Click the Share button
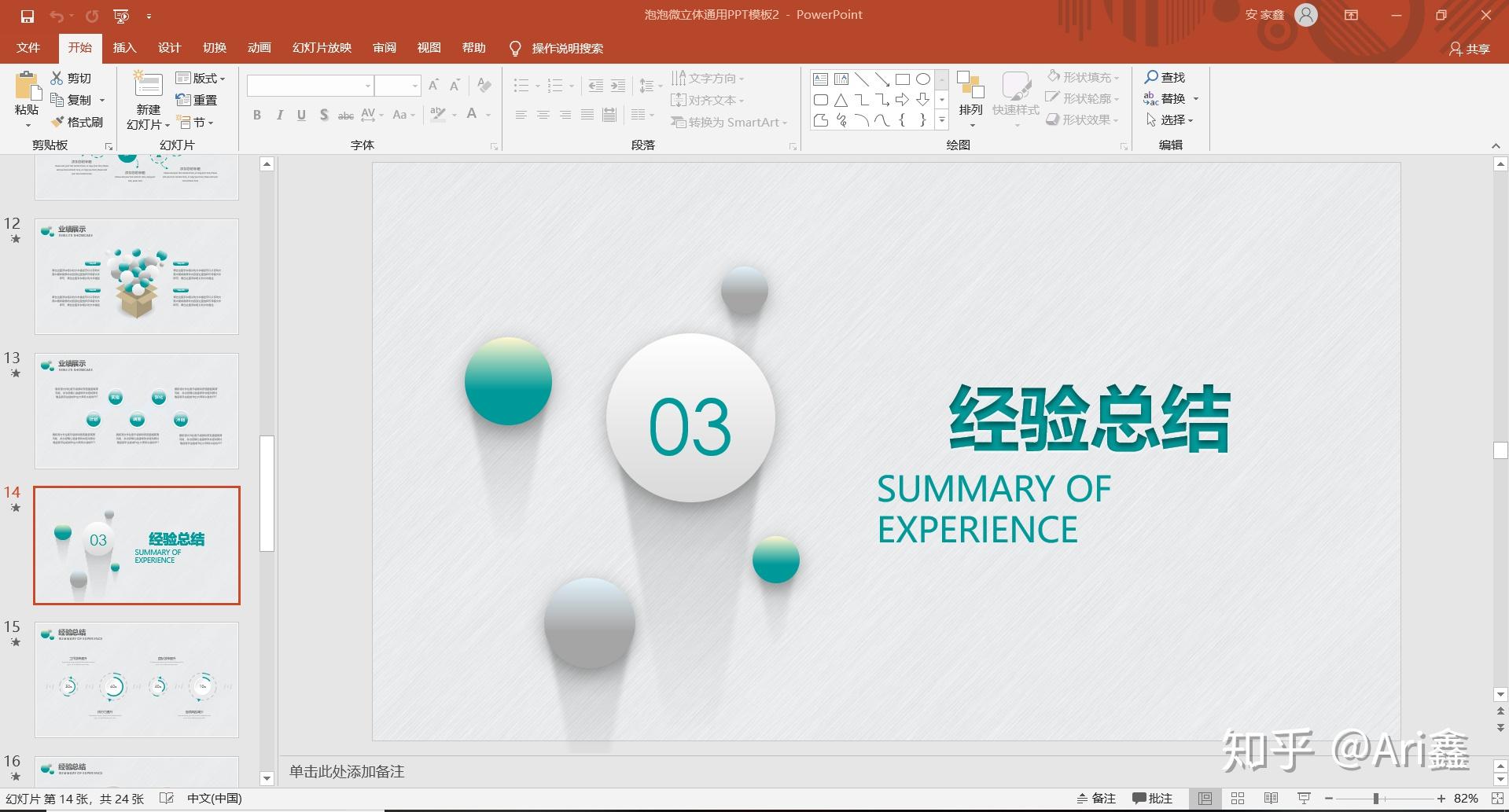The image size is (1509, 812). point(1469,49)
